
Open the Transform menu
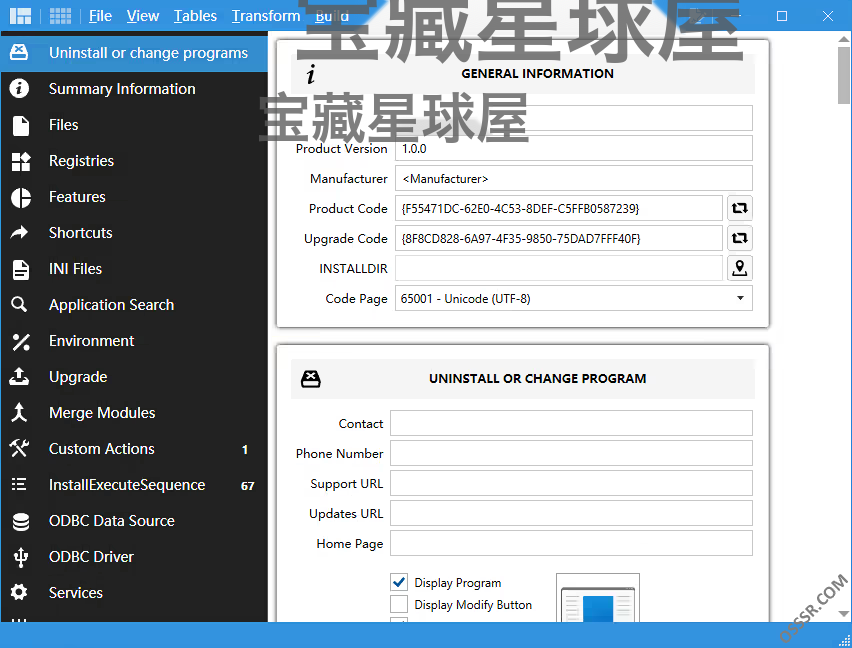tap(266, 16)
